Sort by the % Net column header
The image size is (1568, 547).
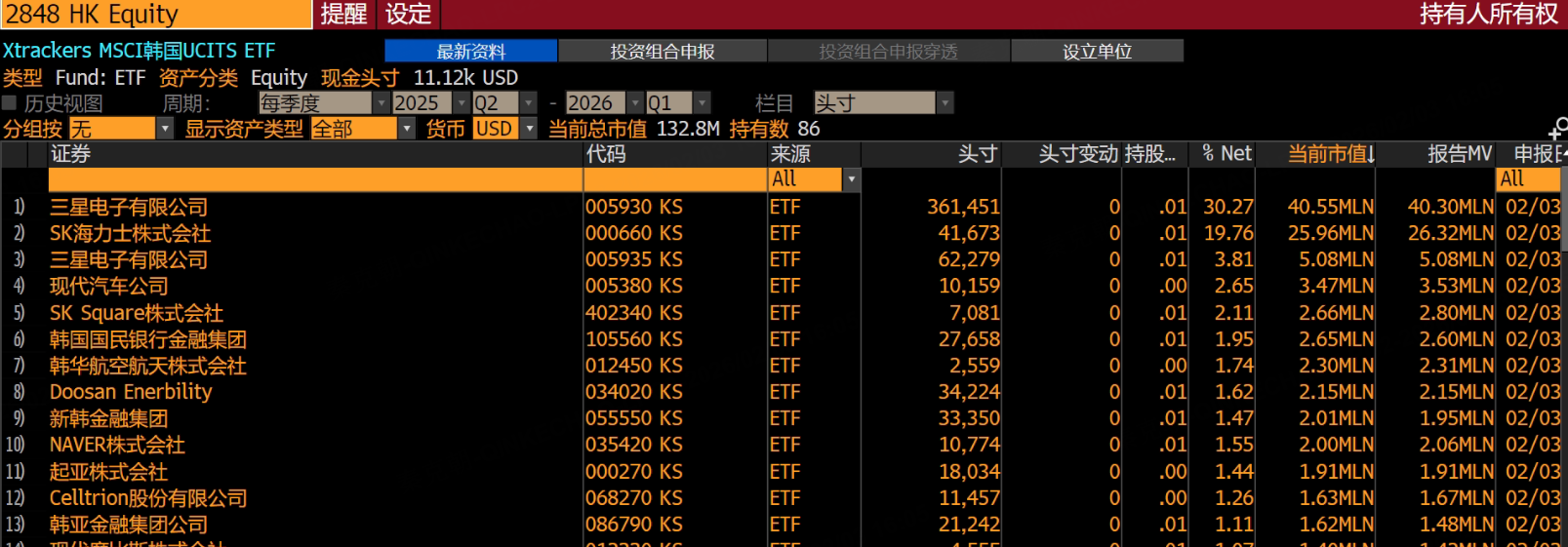point(1226,154)
